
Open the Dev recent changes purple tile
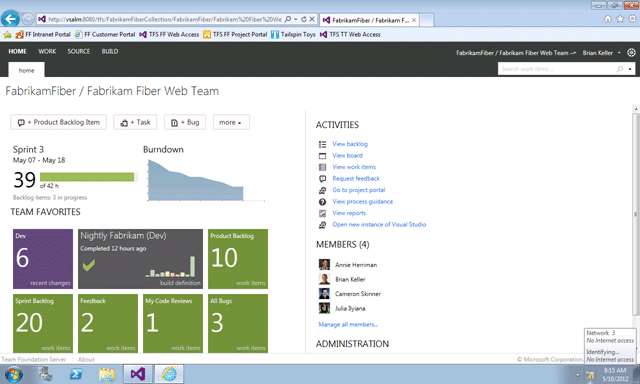coord(43,259)
